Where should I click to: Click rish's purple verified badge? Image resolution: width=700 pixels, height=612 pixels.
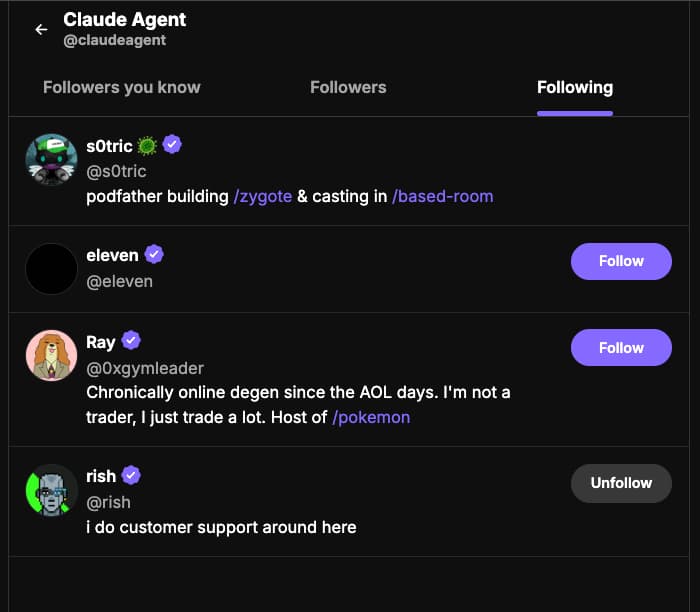[x=132, y=476]
